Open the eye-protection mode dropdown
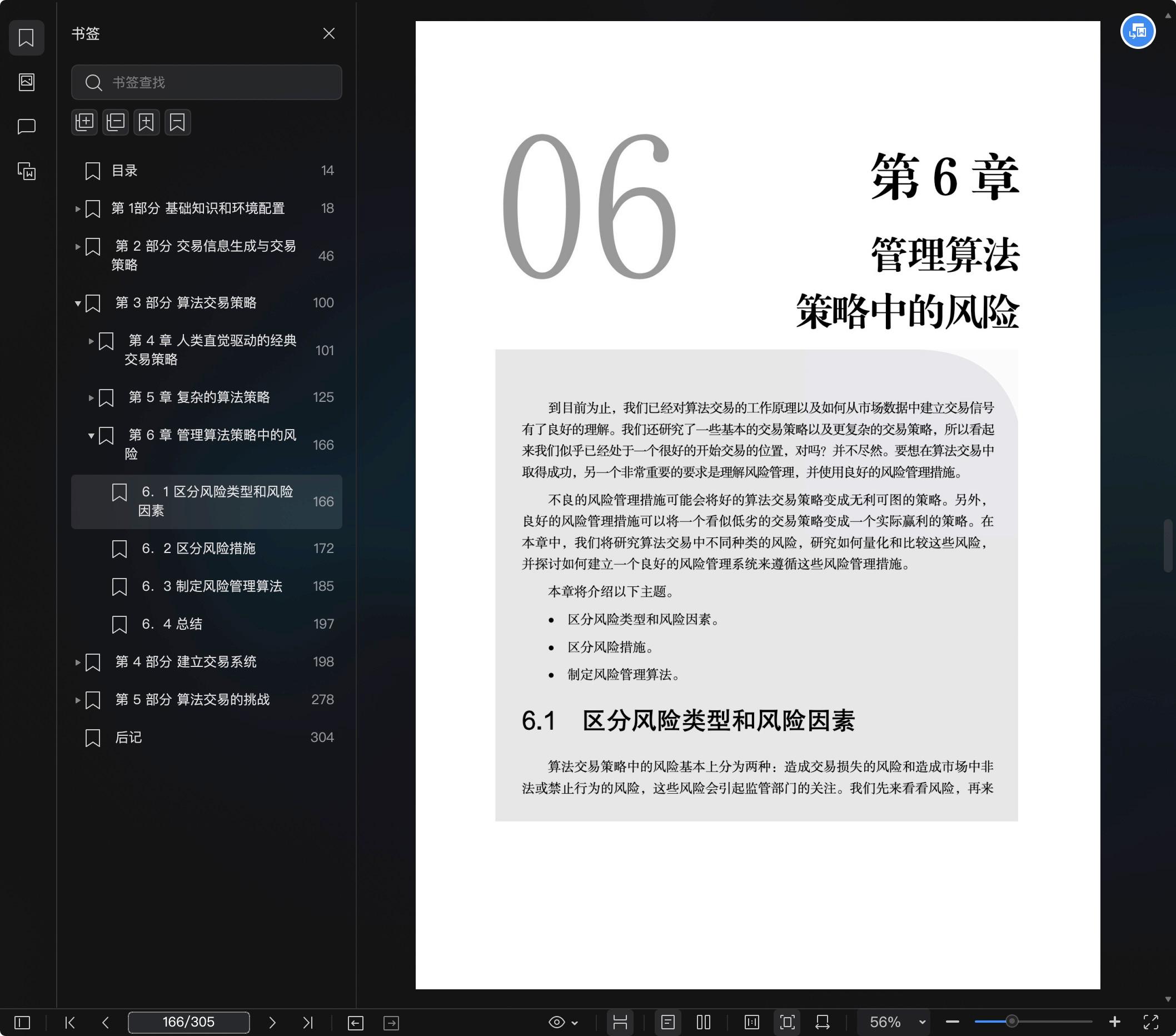Image resolution: width=1176 pixels, height=1036 pixels. [x=563, y=1022]
